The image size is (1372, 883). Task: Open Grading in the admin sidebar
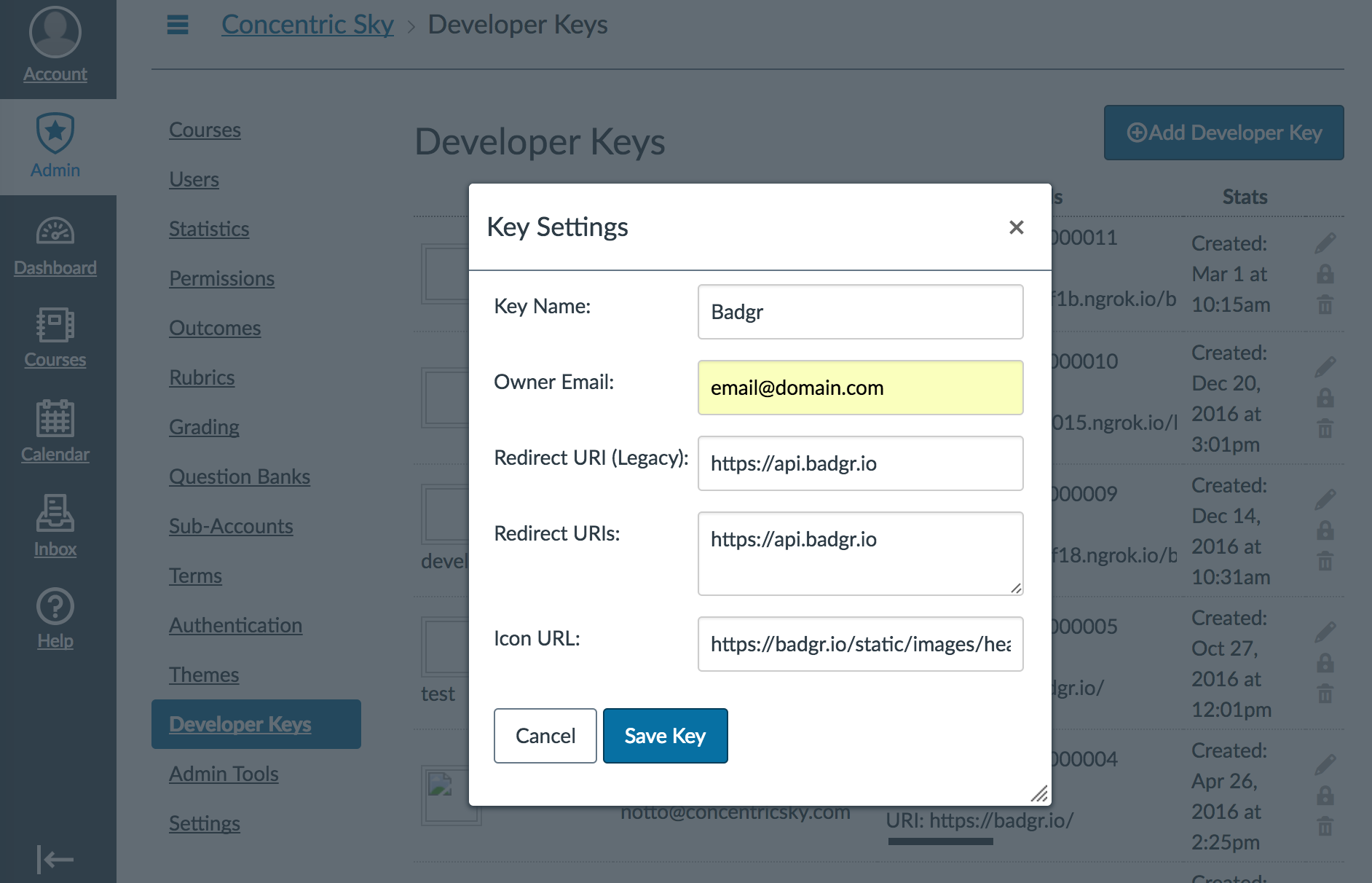pos(204,427)
